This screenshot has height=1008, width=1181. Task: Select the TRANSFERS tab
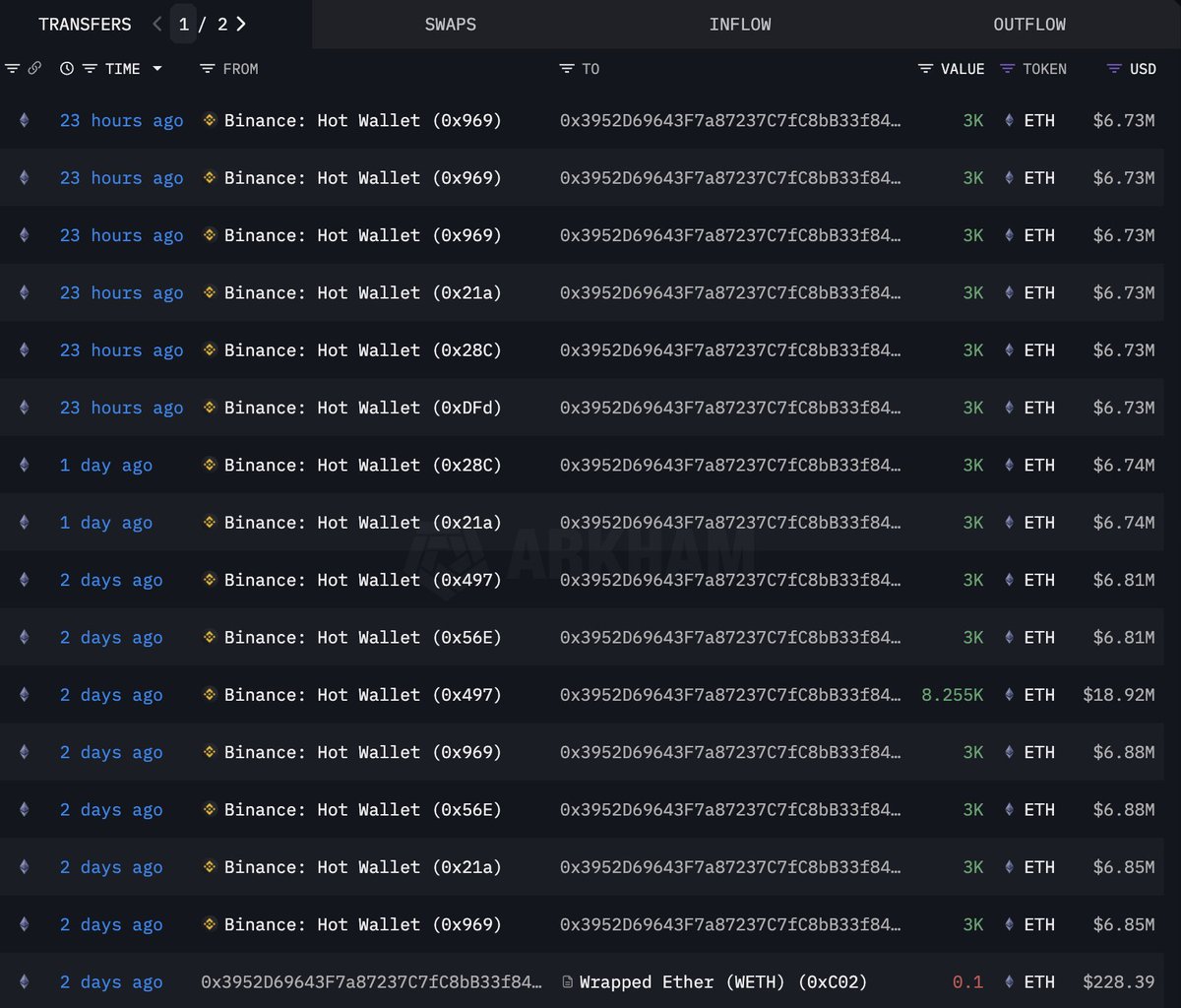tap(85, 25)
